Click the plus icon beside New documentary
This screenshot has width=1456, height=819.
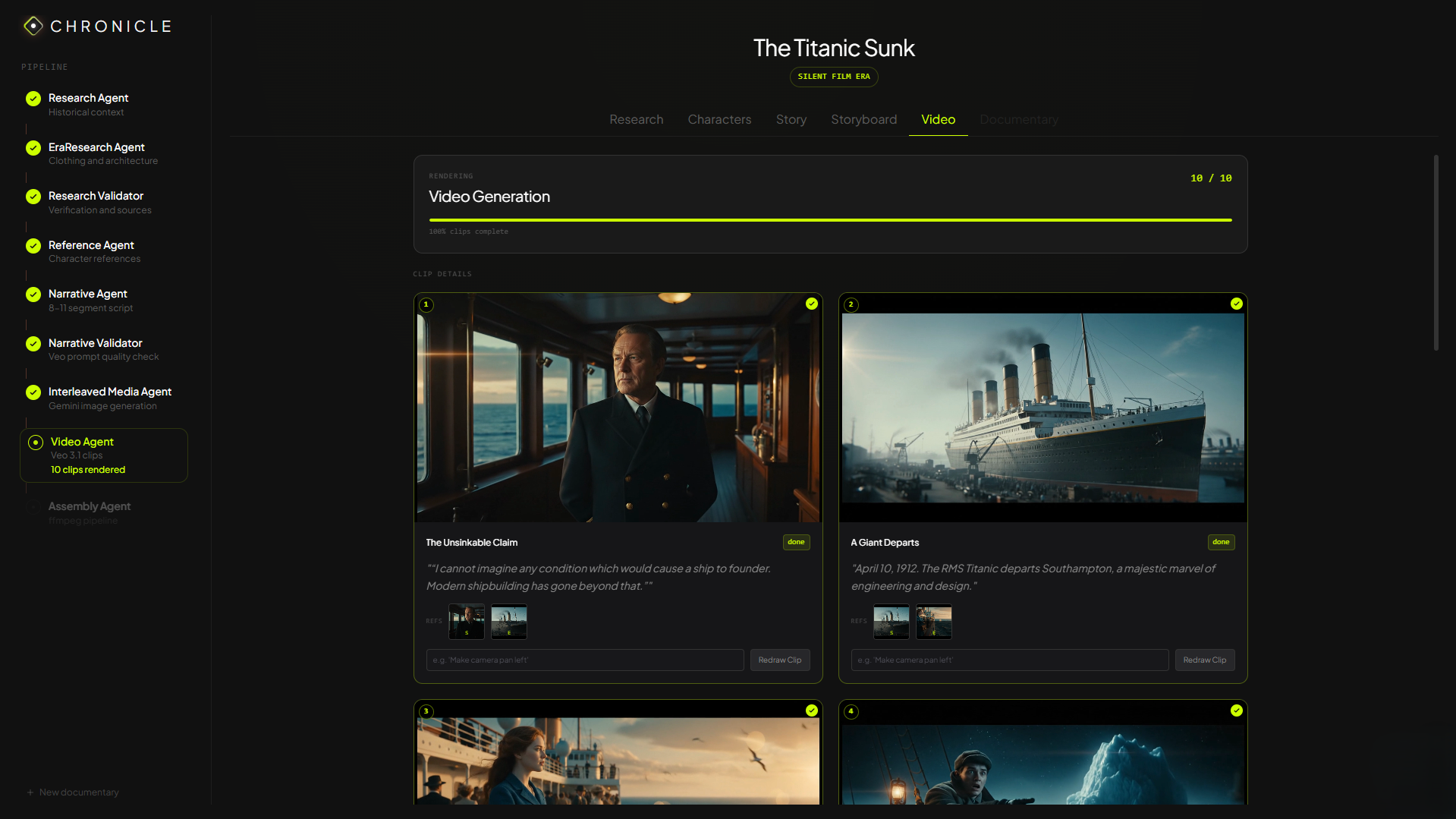[30, 792]
